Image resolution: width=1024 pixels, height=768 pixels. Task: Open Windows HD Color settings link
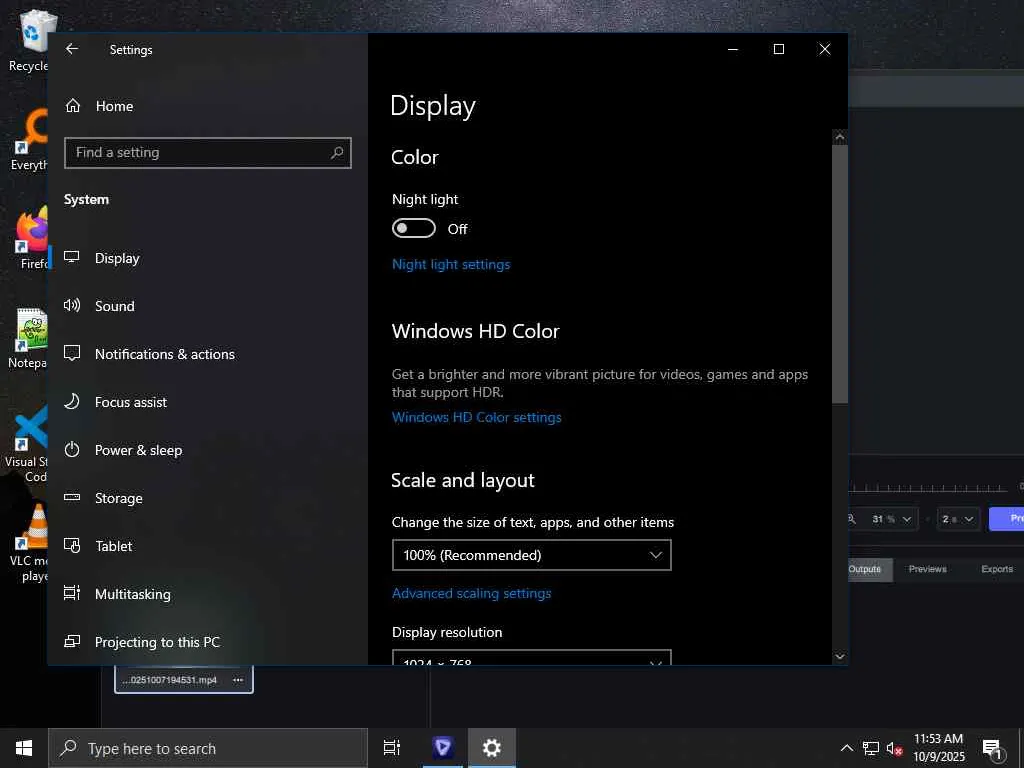(476, 417)
